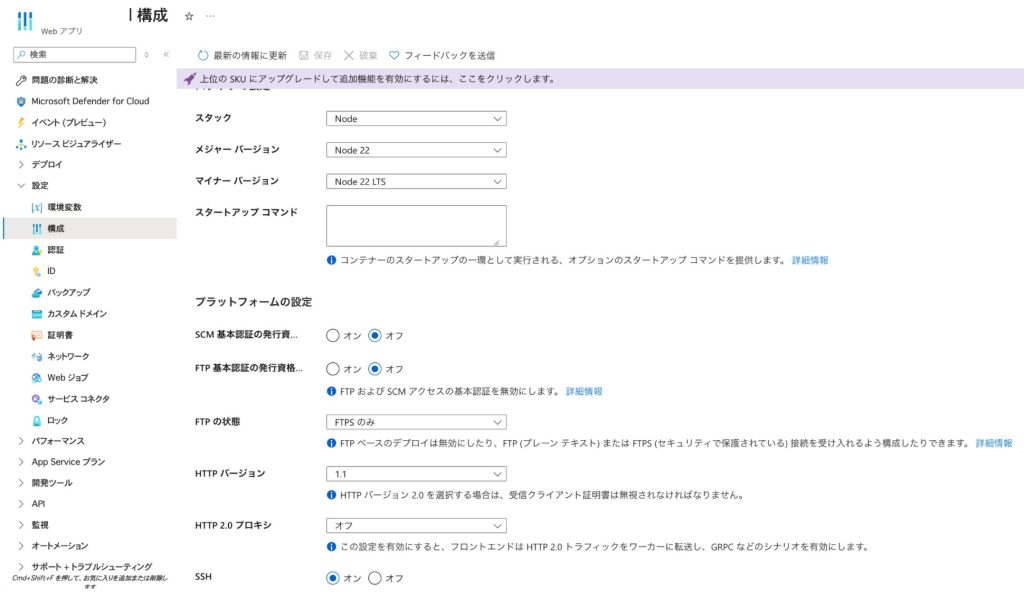Click the refresh icon labeled 最新の情報に更新

pyautogui.click(x=203, y=55)
